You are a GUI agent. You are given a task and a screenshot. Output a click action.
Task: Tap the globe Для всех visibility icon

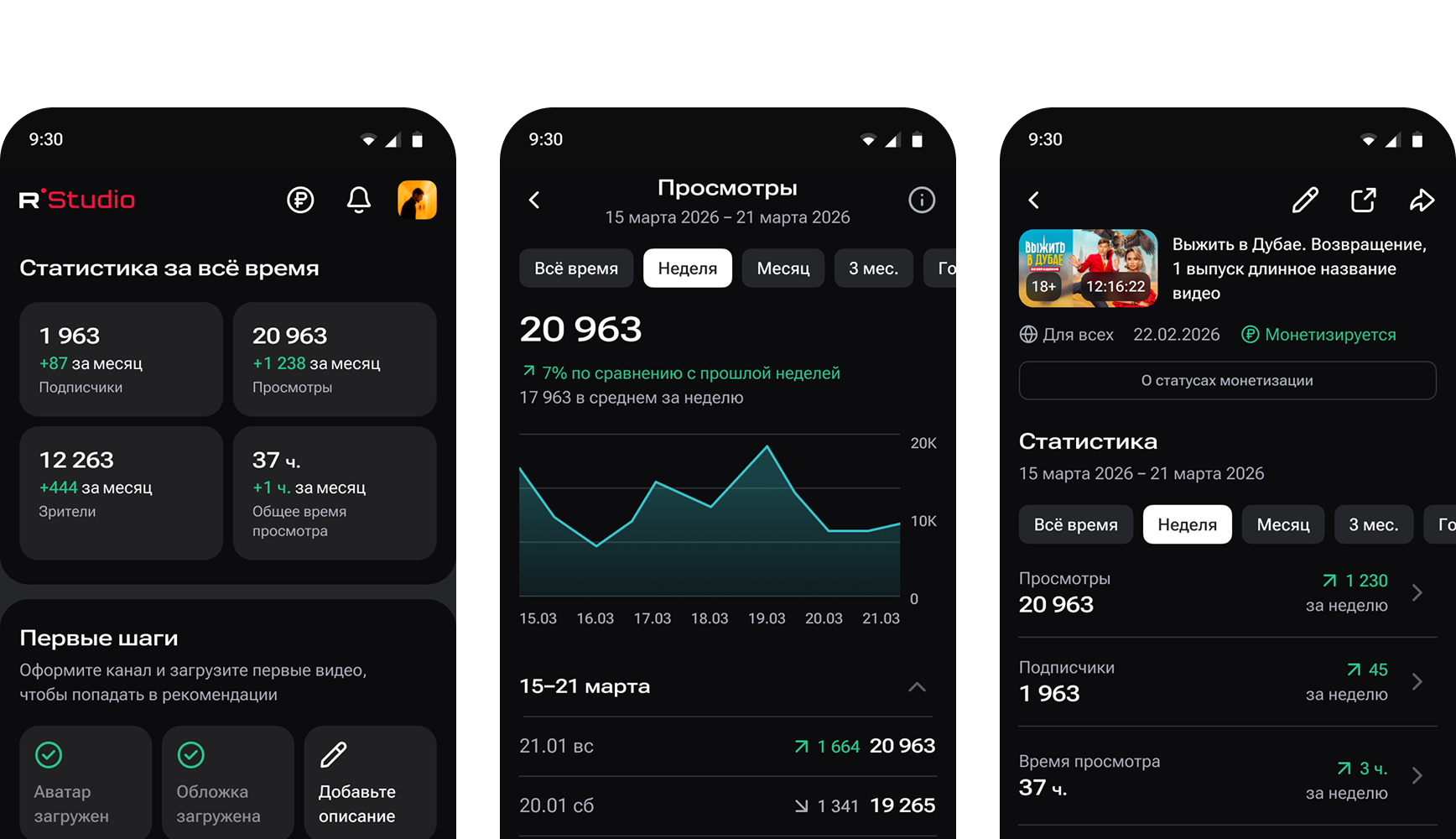click(x=1028, y=335)
